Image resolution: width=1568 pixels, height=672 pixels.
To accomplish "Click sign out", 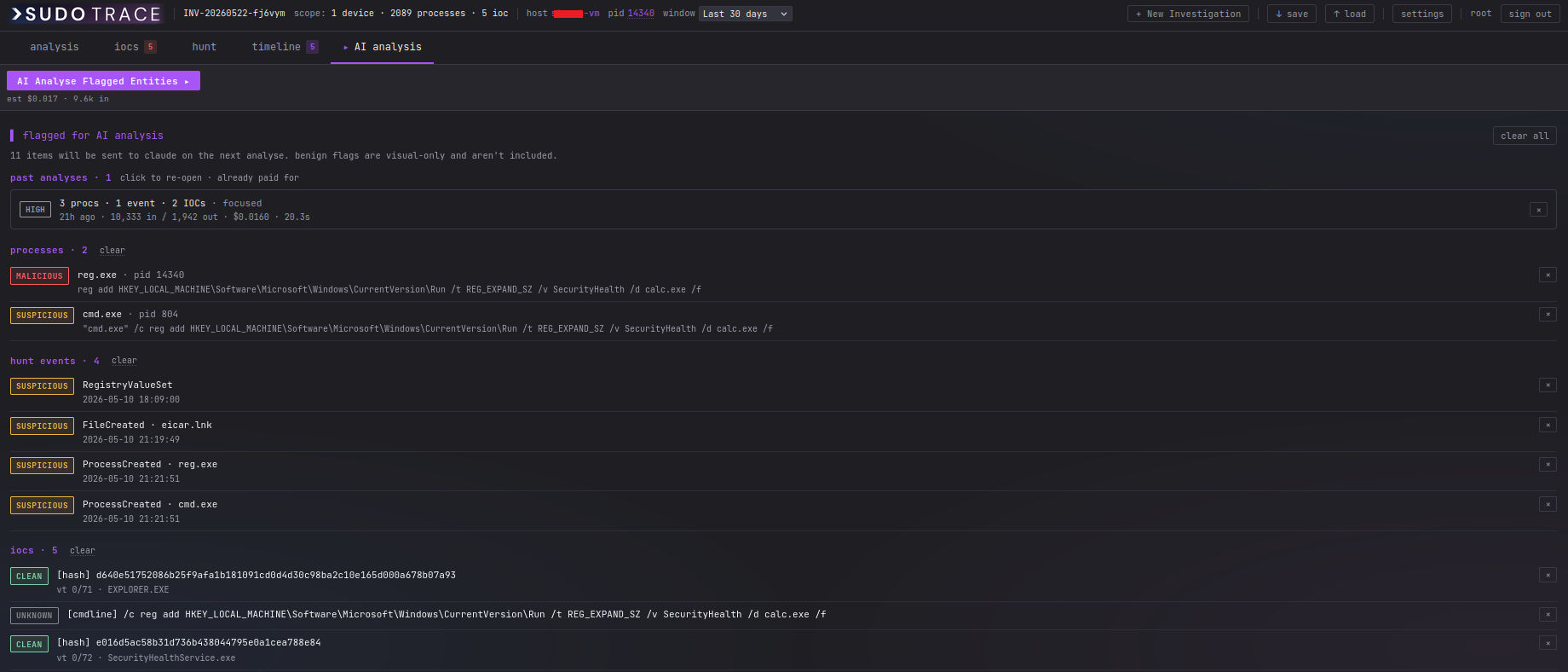I will click(x=1530, y=14).
